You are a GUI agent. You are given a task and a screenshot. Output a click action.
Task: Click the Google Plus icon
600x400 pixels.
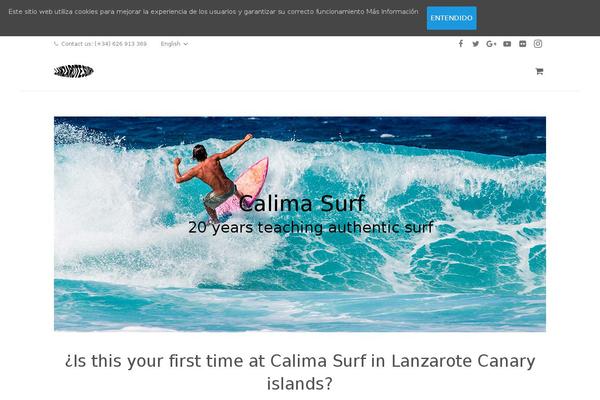coord(491,44)
